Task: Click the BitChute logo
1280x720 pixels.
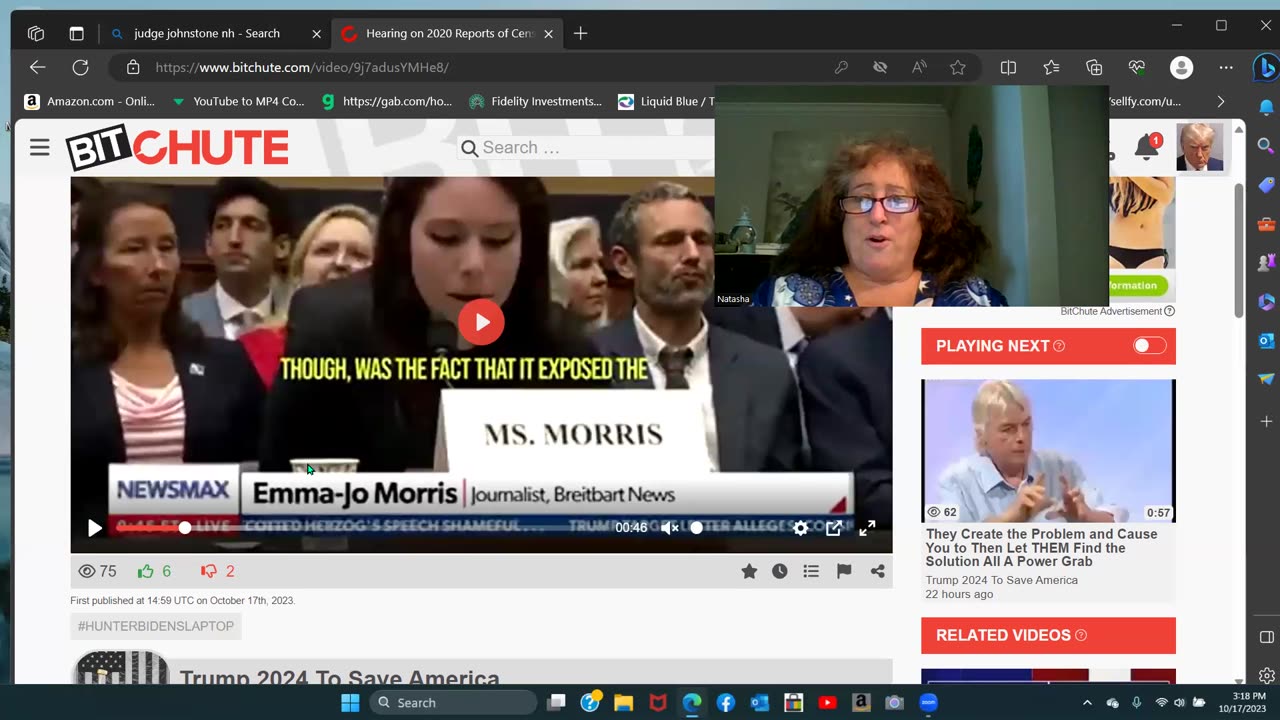Action: (177, 148)
